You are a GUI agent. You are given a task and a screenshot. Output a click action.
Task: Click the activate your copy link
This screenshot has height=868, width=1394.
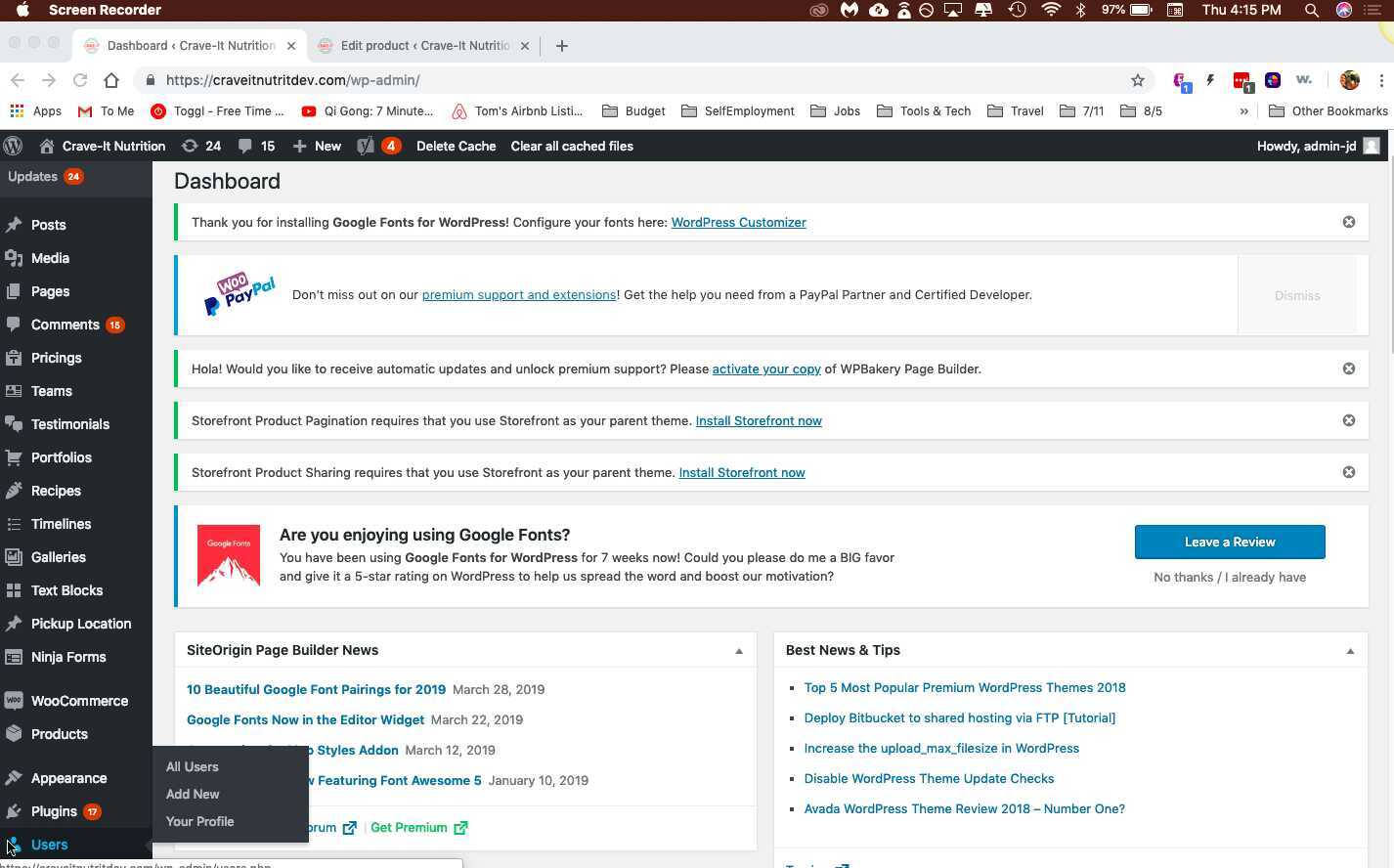pos(766,369)
